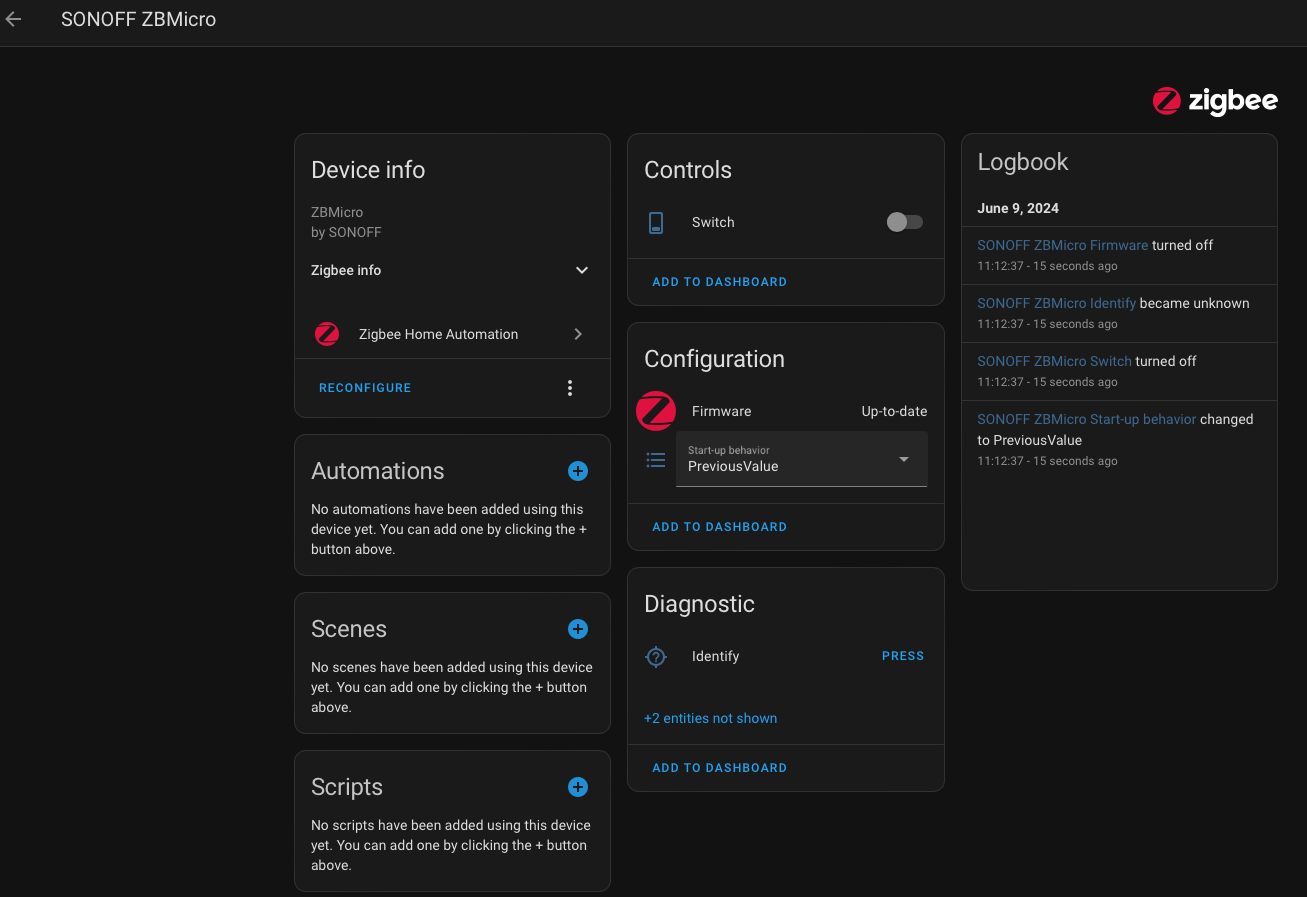Click the Switch label in Controls
This screenshot has width=1307, height=897.
point(713,222)
